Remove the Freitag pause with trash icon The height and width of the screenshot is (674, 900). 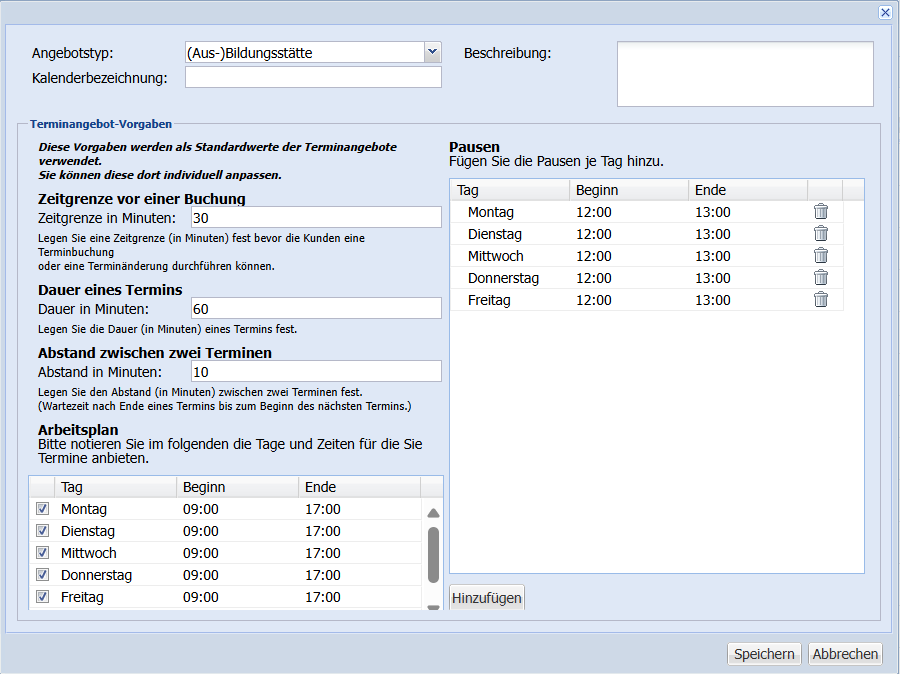(x=821, y=300)
